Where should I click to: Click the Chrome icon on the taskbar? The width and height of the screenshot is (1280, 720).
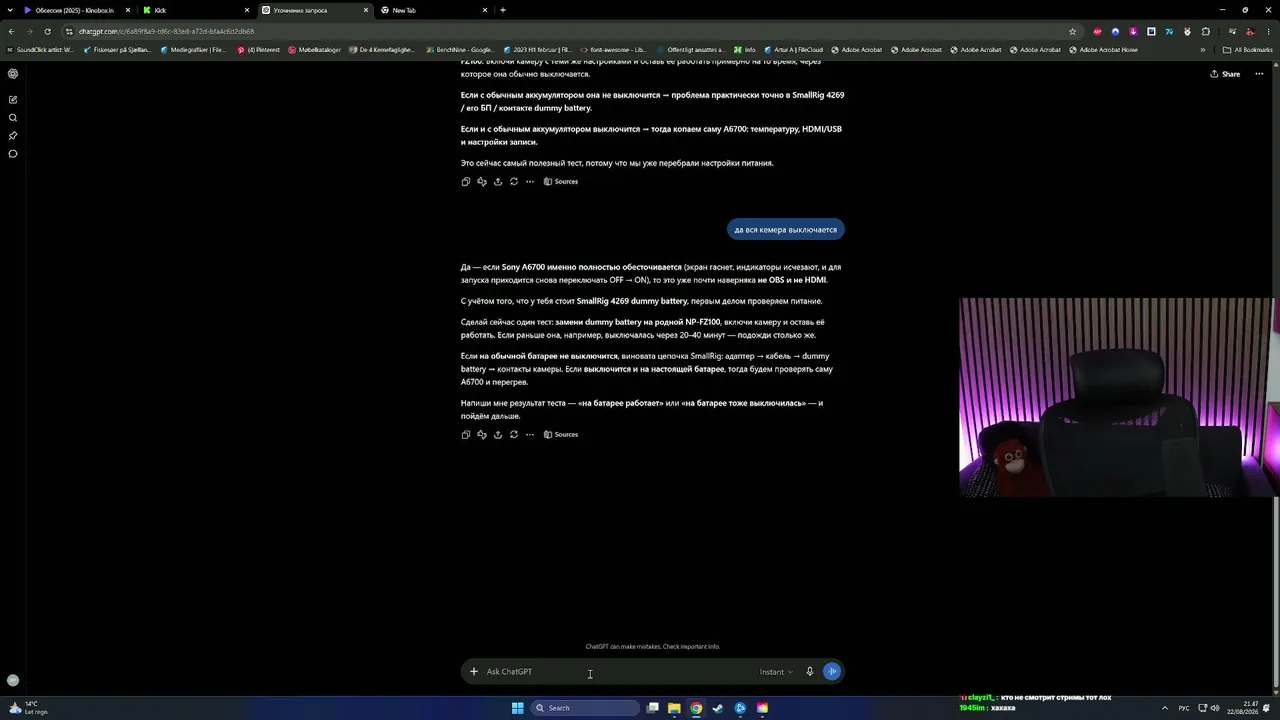696,708
